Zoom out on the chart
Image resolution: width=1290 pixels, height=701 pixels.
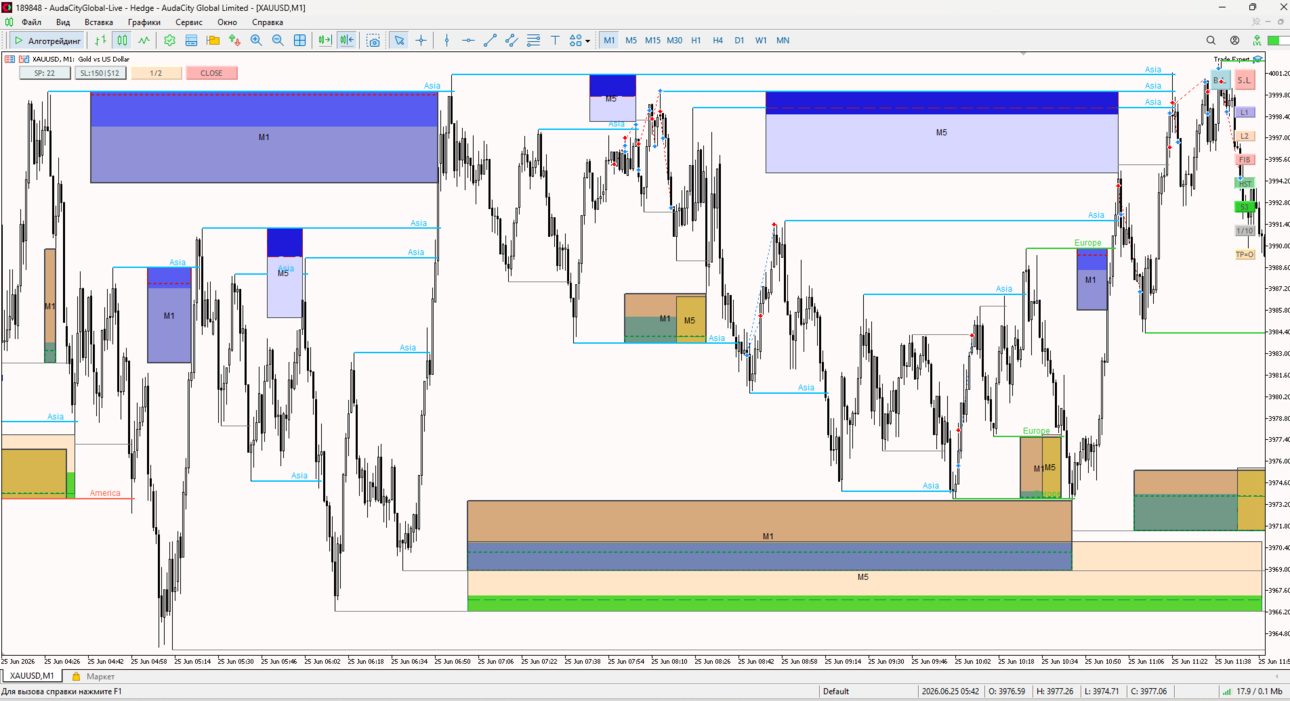[278, 40]
